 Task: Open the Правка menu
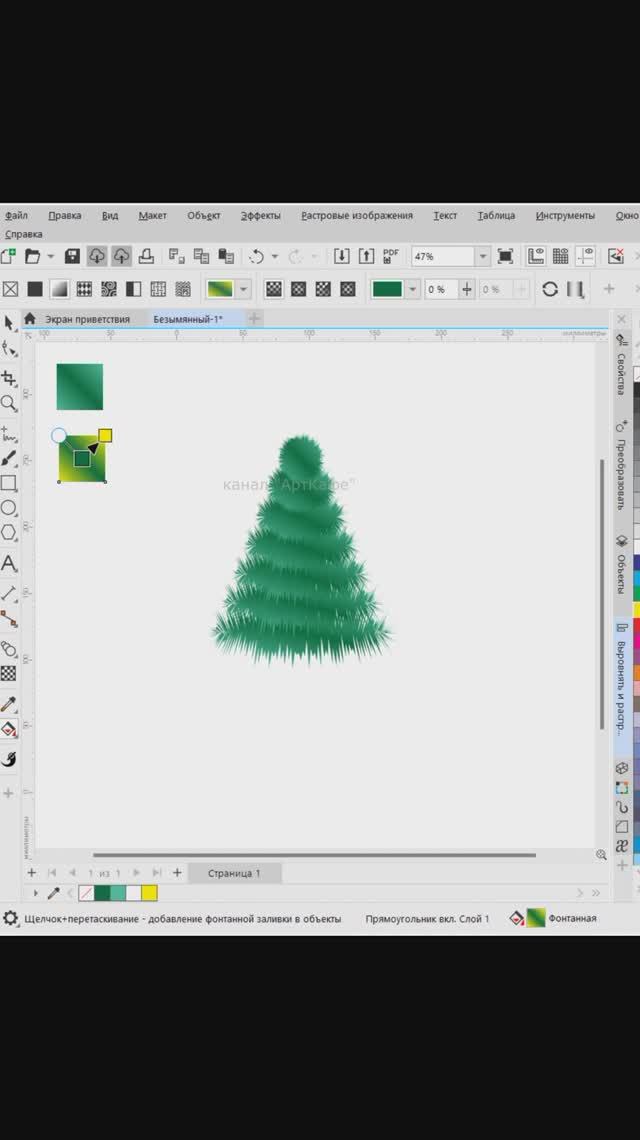pyautogui.click(x=65, y=215)
